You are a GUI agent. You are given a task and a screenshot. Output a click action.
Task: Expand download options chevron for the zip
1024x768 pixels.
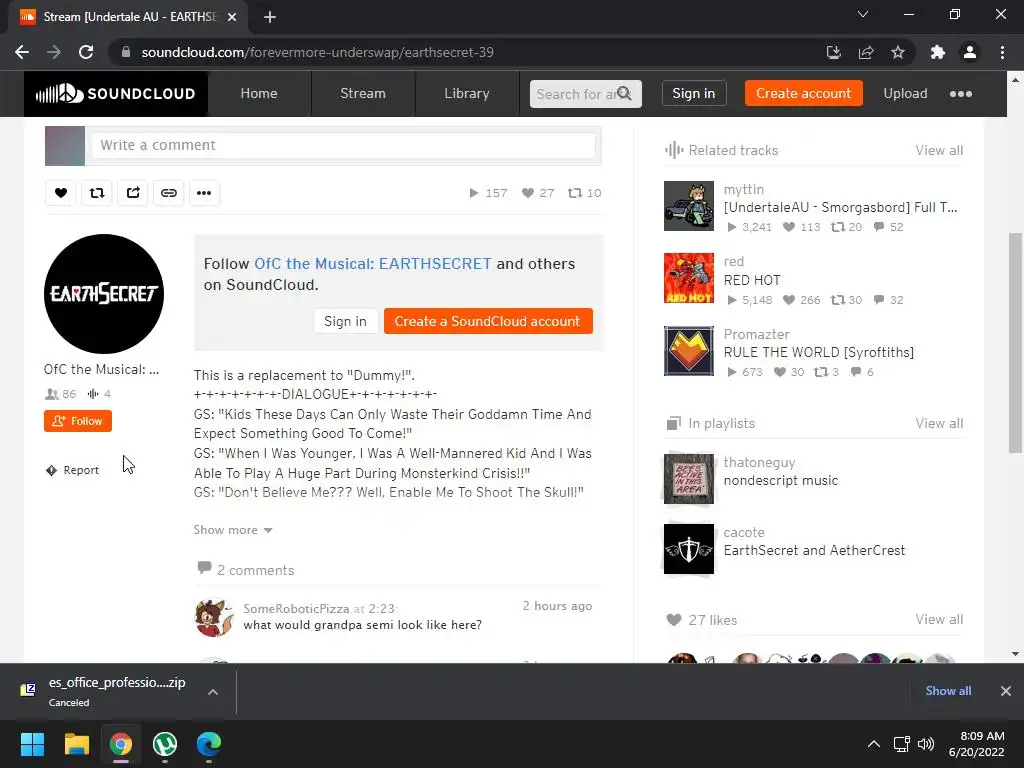(x=213, y=692)
